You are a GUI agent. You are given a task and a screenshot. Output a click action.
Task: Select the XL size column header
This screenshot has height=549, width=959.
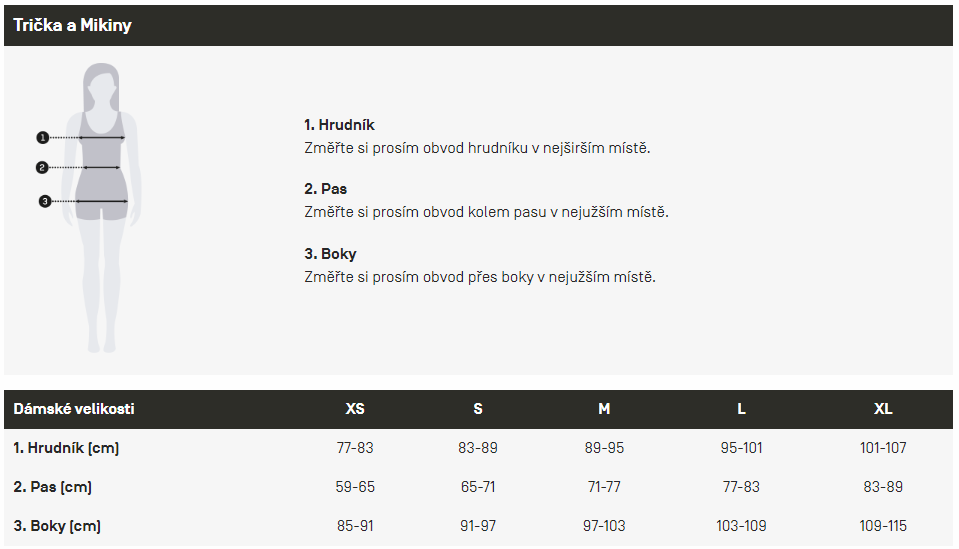click(x=883, y=409)
